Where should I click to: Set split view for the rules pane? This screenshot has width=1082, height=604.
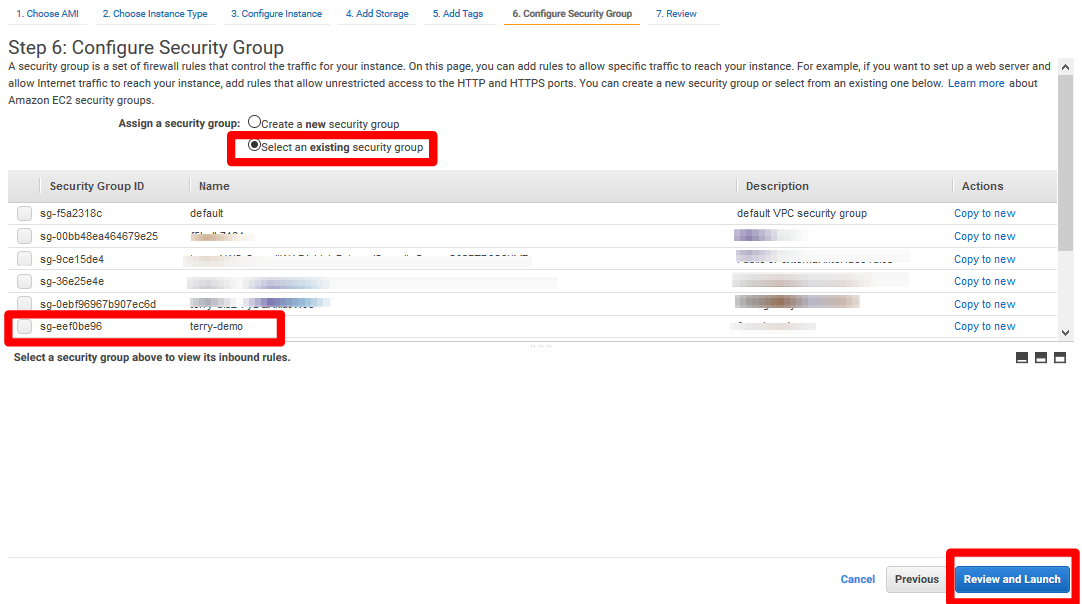tap(1041, 358)
